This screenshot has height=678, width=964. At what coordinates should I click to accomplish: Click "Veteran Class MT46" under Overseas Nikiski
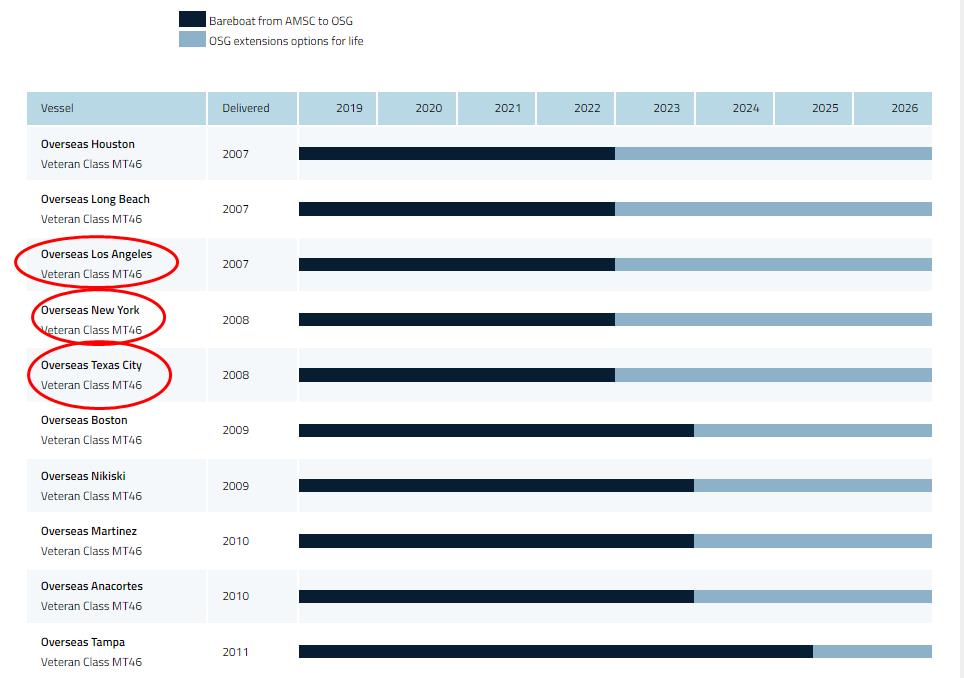(x=92, y=496)
